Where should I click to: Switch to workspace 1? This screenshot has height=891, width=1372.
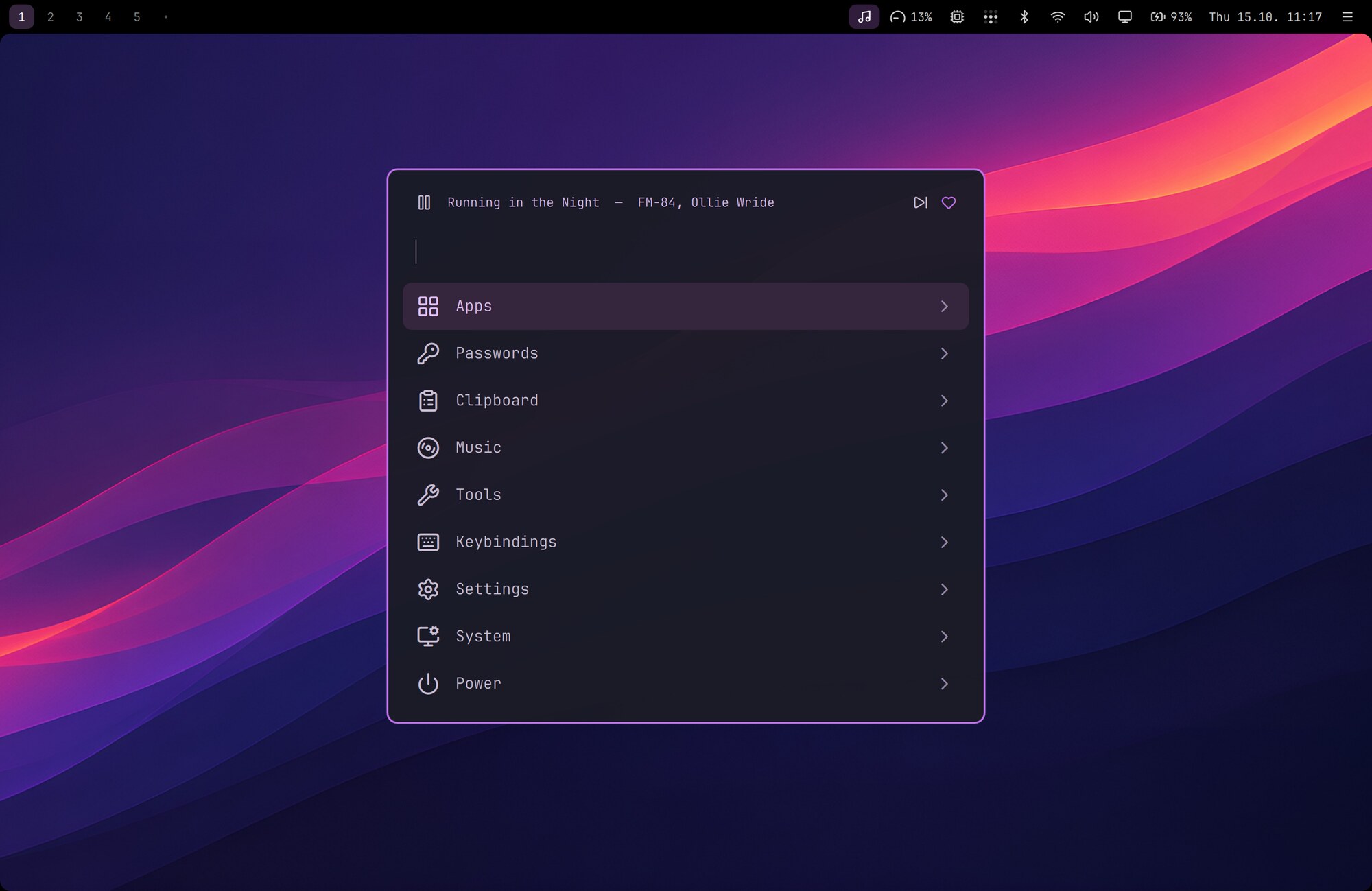click(22, 16)
